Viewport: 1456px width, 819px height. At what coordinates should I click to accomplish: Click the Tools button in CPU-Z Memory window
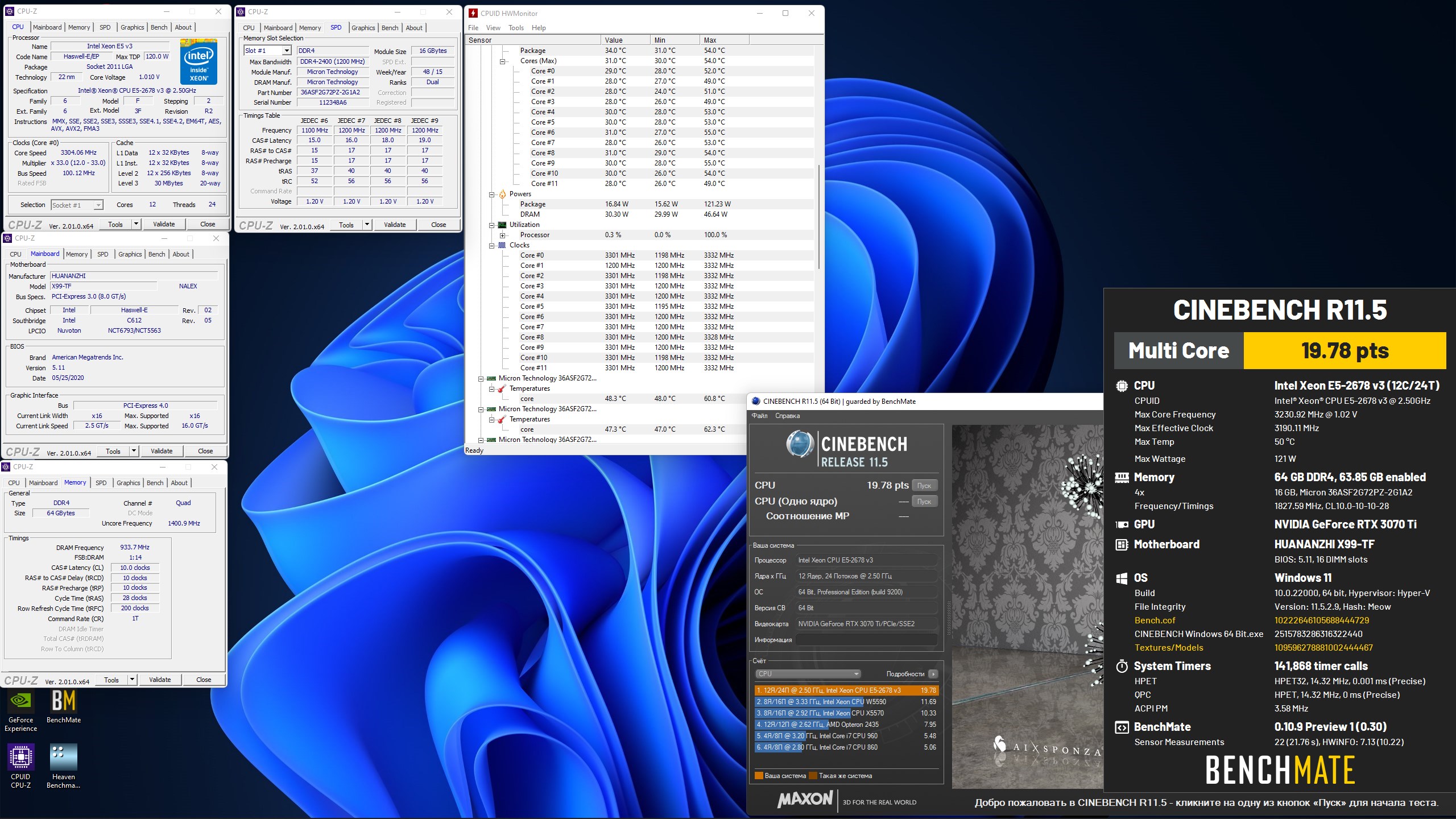coord(111,680)
